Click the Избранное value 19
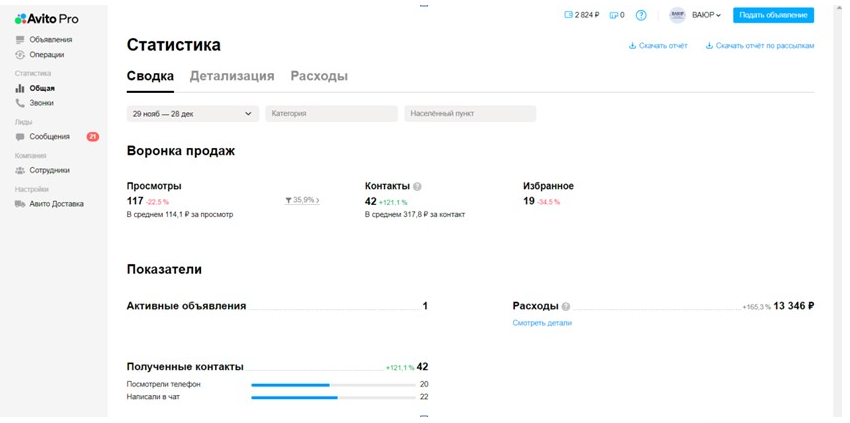This screenshot has height=423, width=850. 529,201
